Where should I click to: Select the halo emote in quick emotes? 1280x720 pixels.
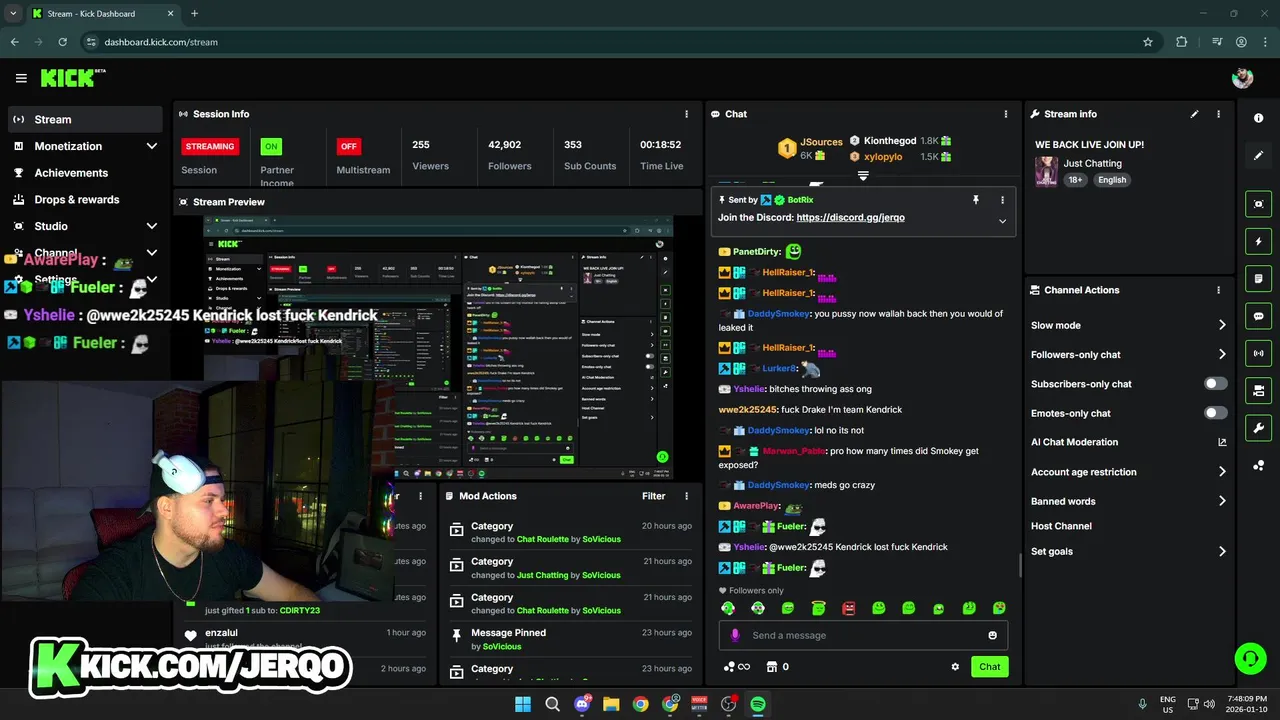pos(818,608)
